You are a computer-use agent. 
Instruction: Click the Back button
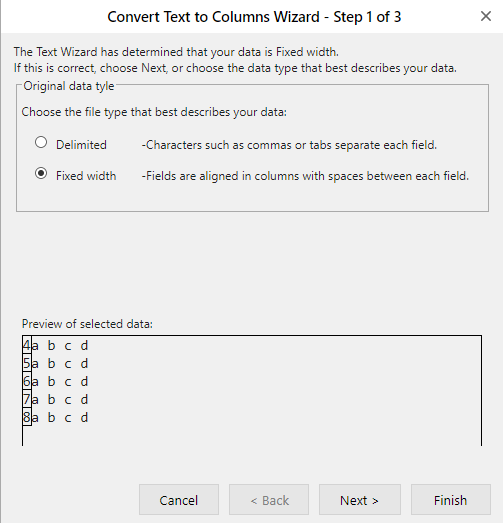tap(269, 500)
